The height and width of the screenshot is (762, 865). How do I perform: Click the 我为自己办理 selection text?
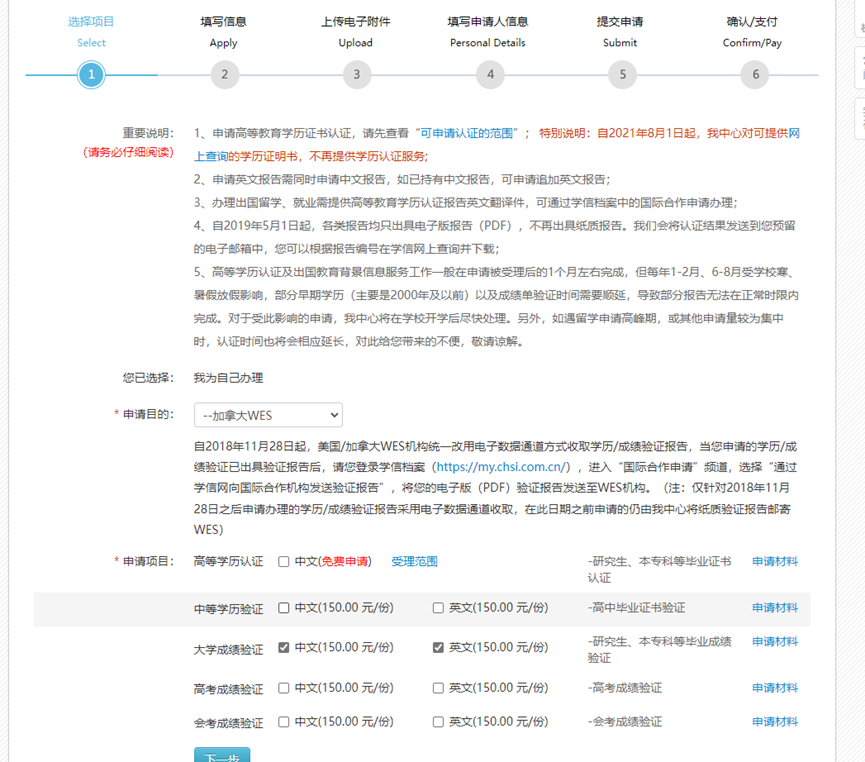(228, 378)
